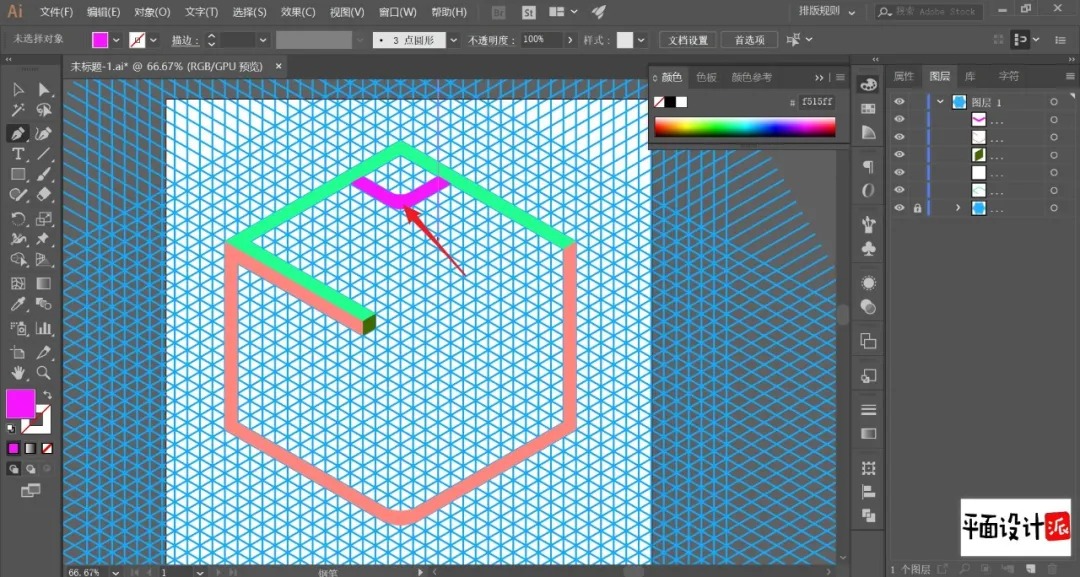Select the Artboard tool
Screen dimensions: 1080x577
tap(18, 353)
